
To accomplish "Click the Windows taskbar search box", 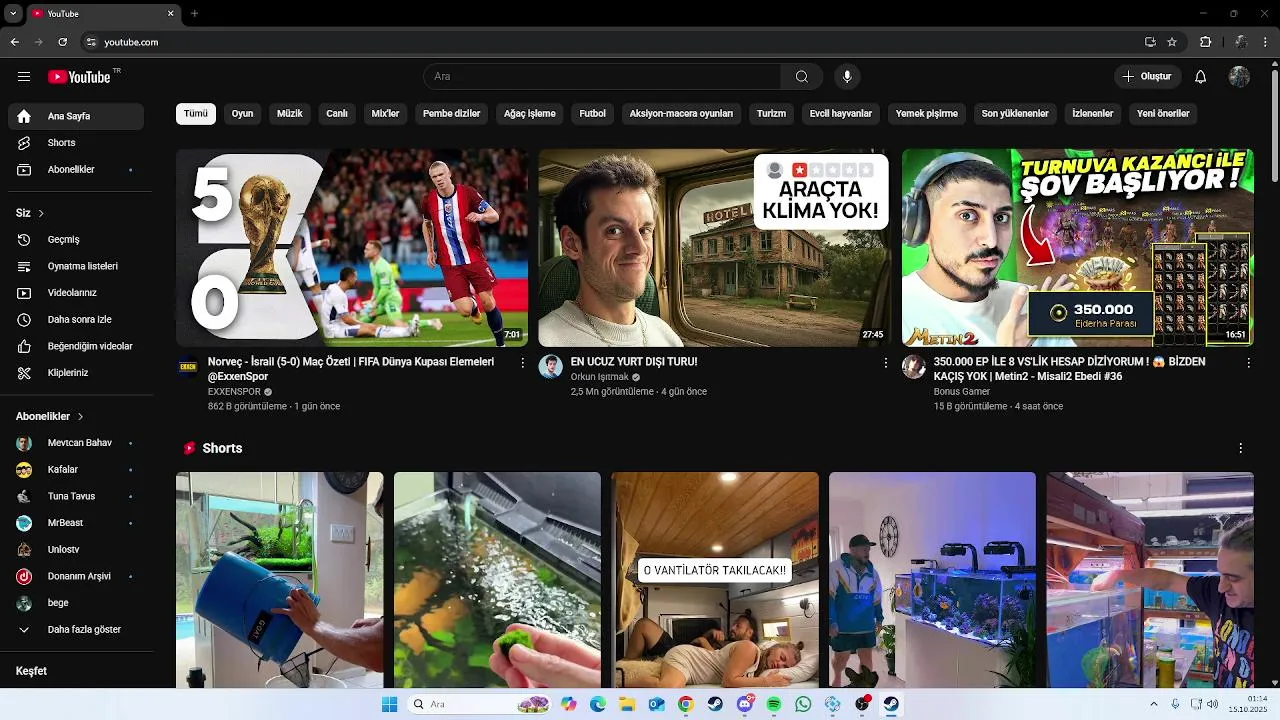I will click(480, 704).
